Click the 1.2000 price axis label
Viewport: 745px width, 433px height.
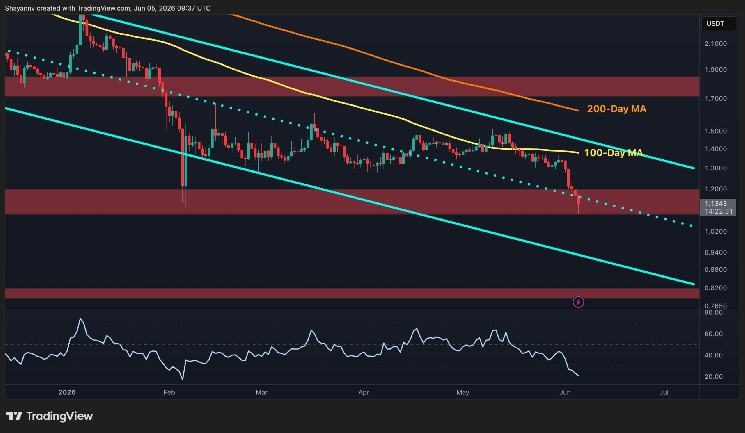716,189
